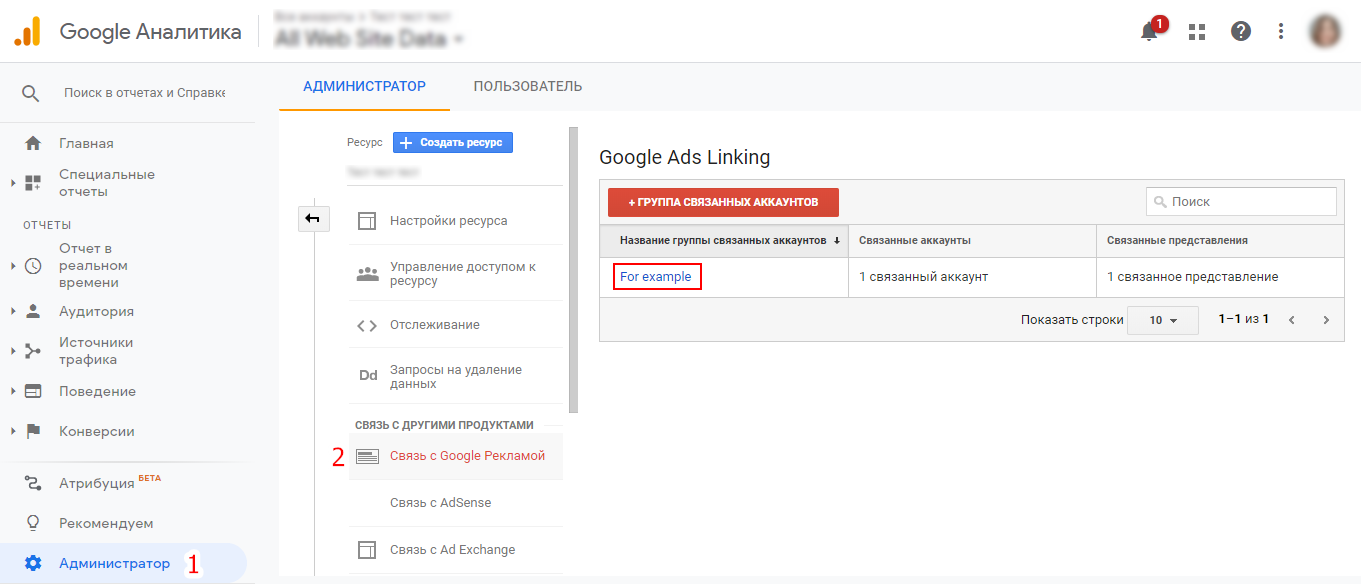Viewport: 1361px width, 584px height.
Task: Click the Создать ресурс button
Action: 453,143
